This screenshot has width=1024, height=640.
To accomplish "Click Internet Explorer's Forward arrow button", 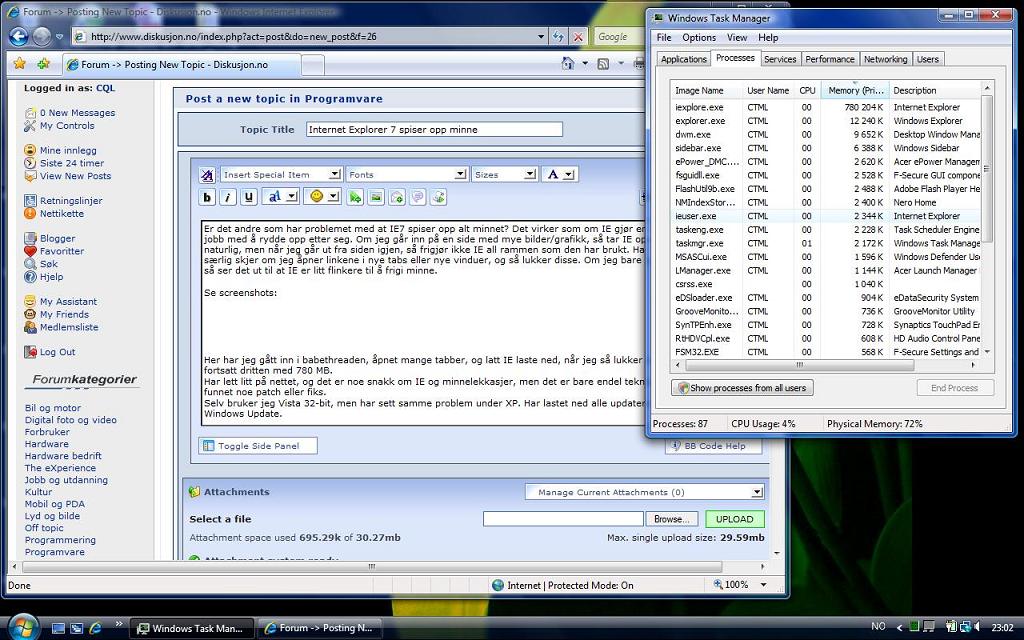I will [x=42, y=37].
